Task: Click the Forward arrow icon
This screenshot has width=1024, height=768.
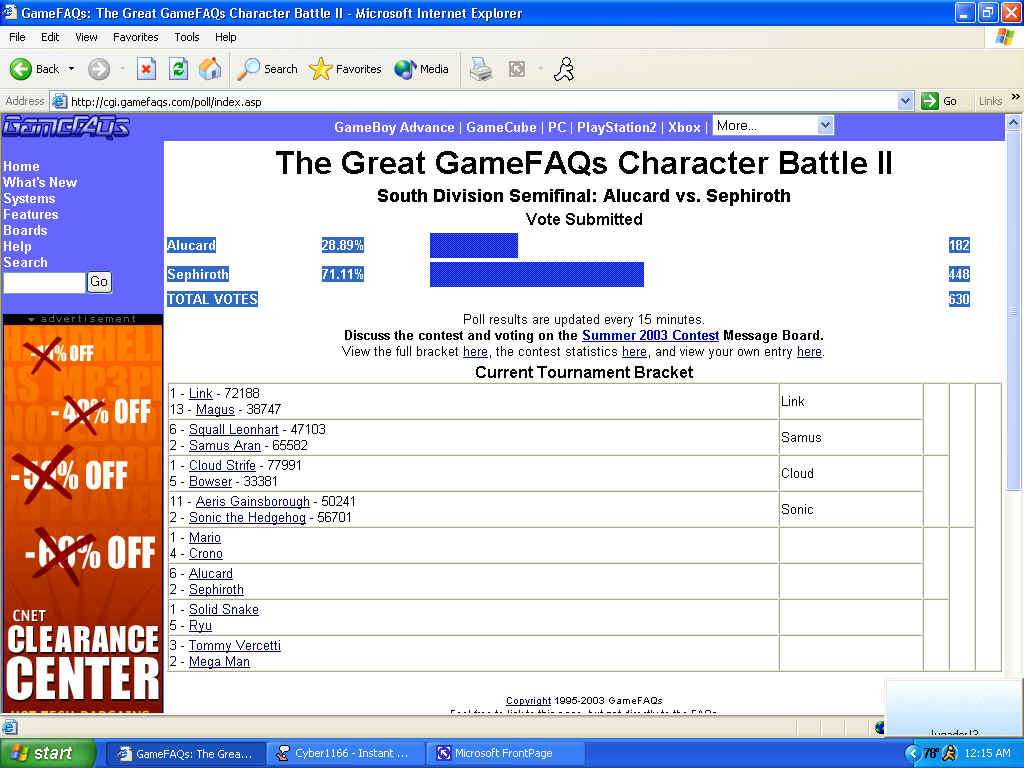Action: [x=99, y=69]
